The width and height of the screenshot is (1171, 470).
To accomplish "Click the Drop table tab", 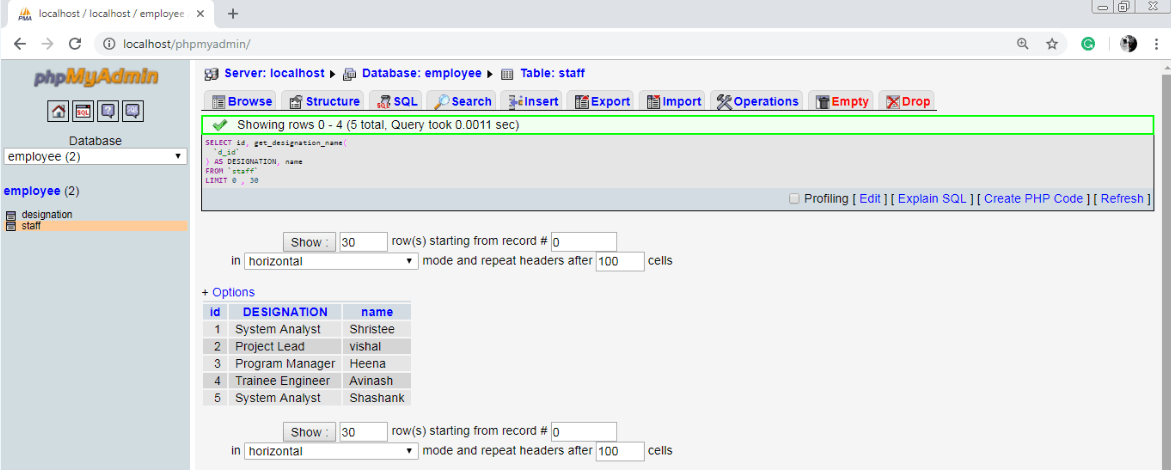I will (x=907, y=102).
